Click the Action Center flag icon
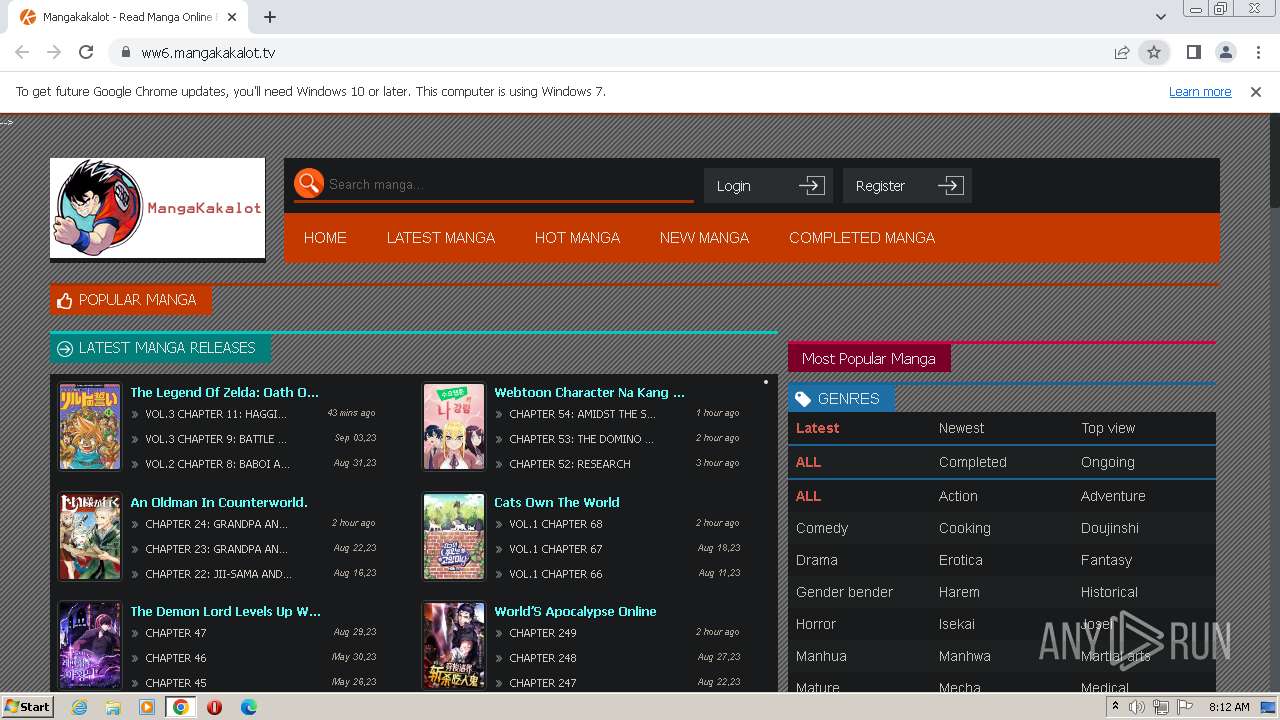 1185,707
